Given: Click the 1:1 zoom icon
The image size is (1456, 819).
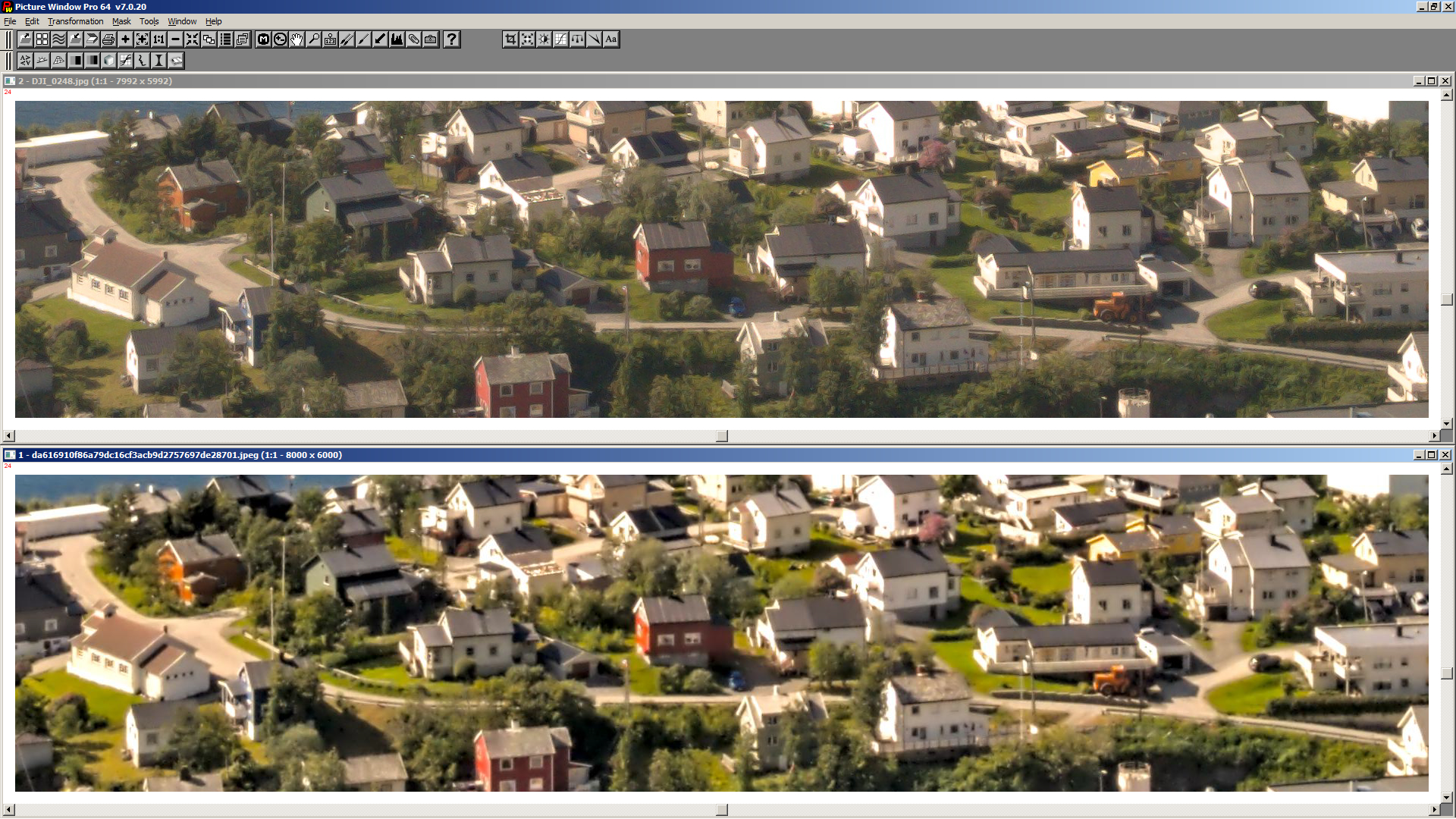Looking at the screenshot, I should (158, 39).
